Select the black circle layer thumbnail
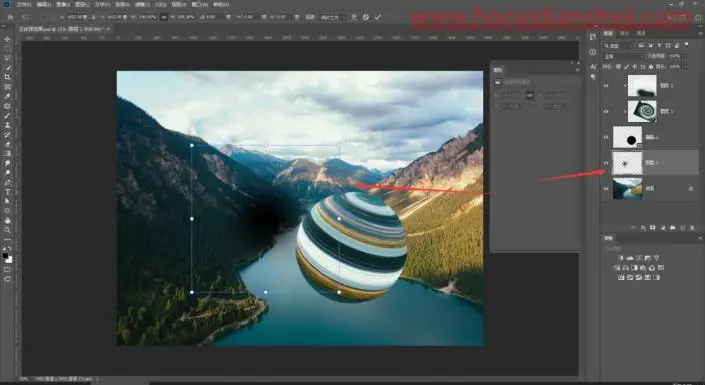The image size is (705, 385). pos(627,137)
